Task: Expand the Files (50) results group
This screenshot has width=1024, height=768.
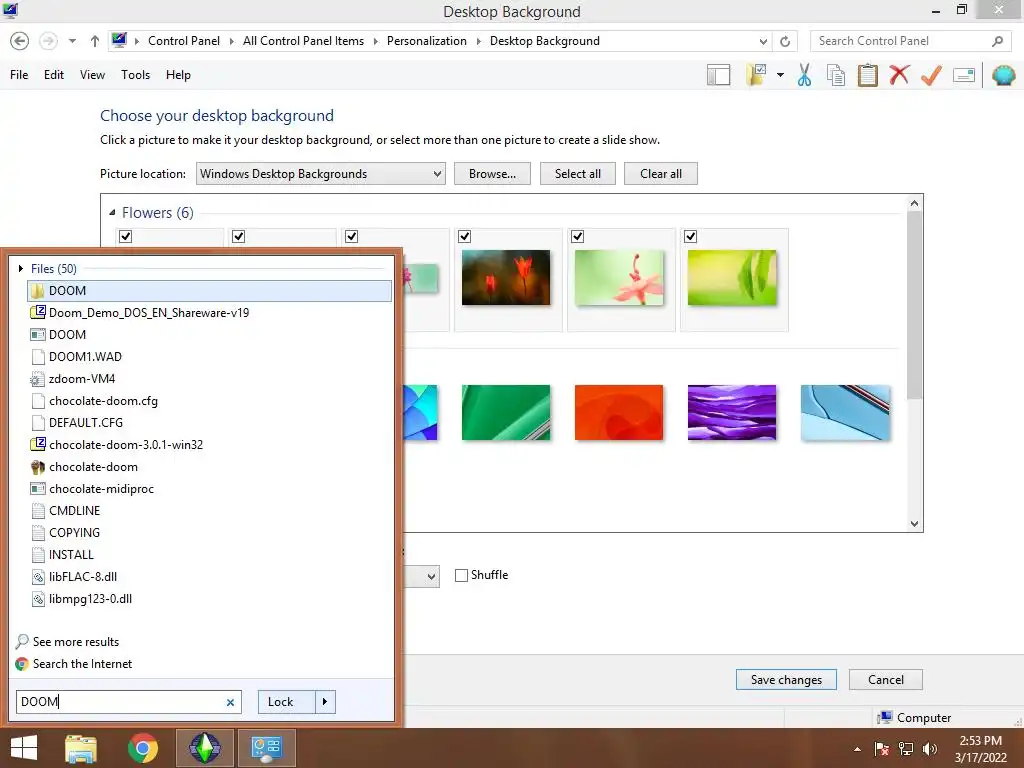Action: [21, 268]
